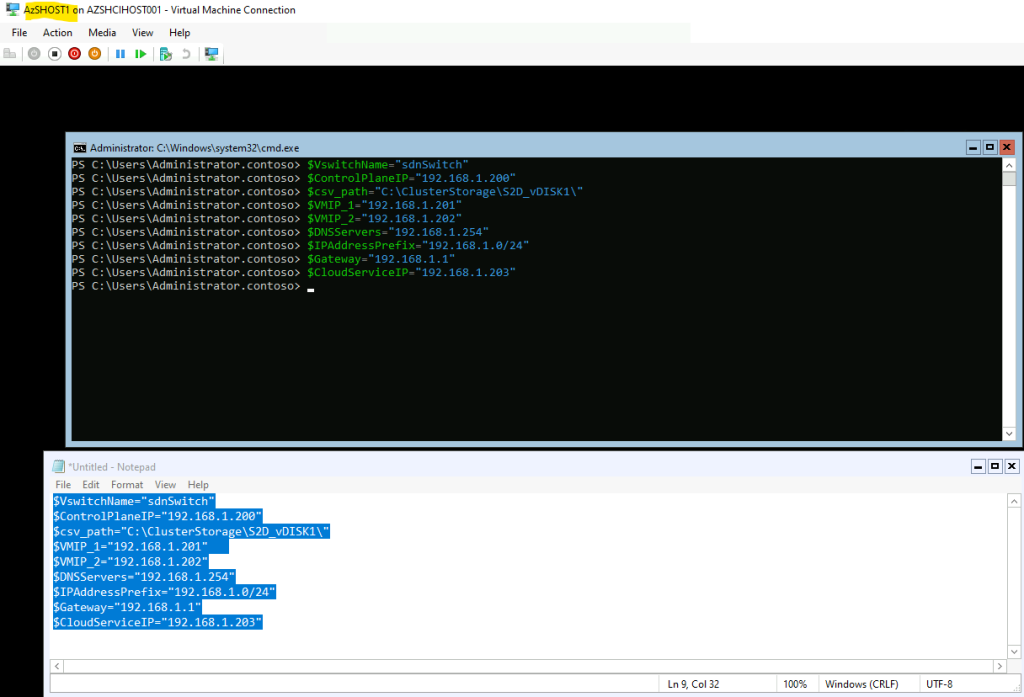Click the red Shut Down toolbar icon
Viewport: 1024px width, 697px height.
coord(74,54)
